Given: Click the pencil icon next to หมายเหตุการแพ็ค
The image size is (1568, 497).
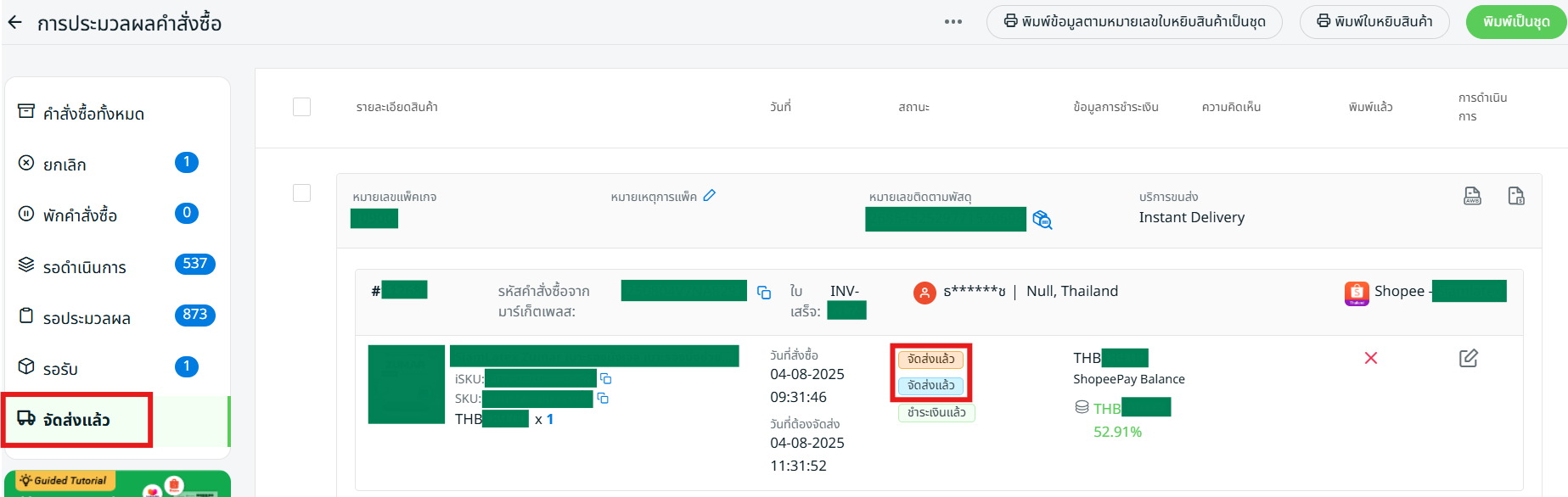Looking at the screenshot, I should pos(710,196).
